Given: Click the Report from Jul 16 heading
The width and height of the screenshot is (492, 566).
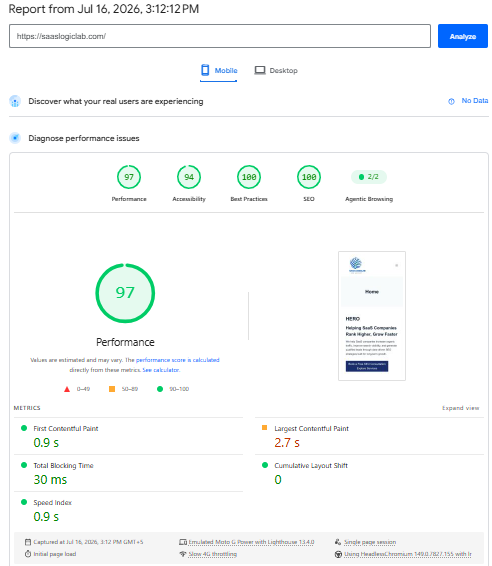Looking at the screenshot, I should tap(104, 9).
